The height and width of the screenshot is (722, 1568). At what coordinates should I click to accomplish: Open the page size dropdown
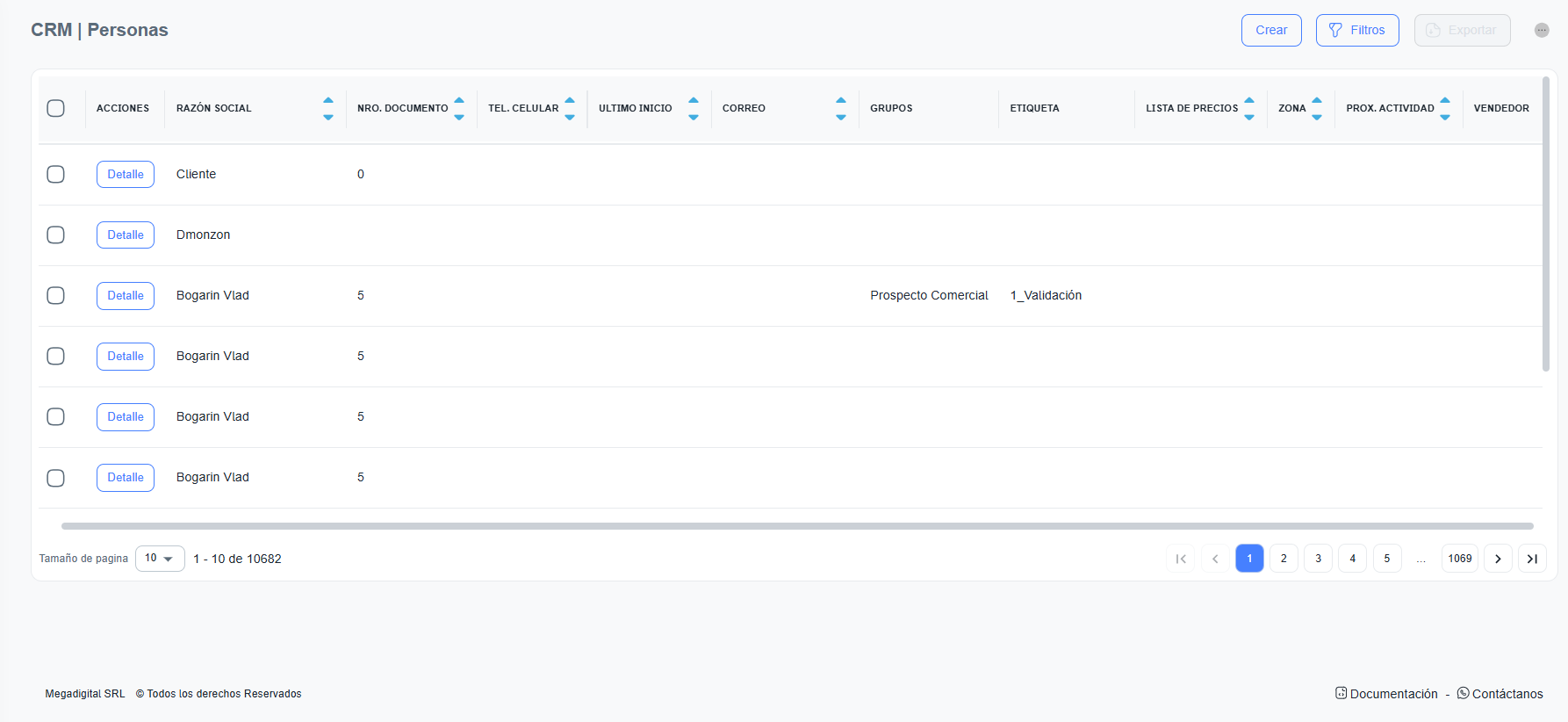160,559
